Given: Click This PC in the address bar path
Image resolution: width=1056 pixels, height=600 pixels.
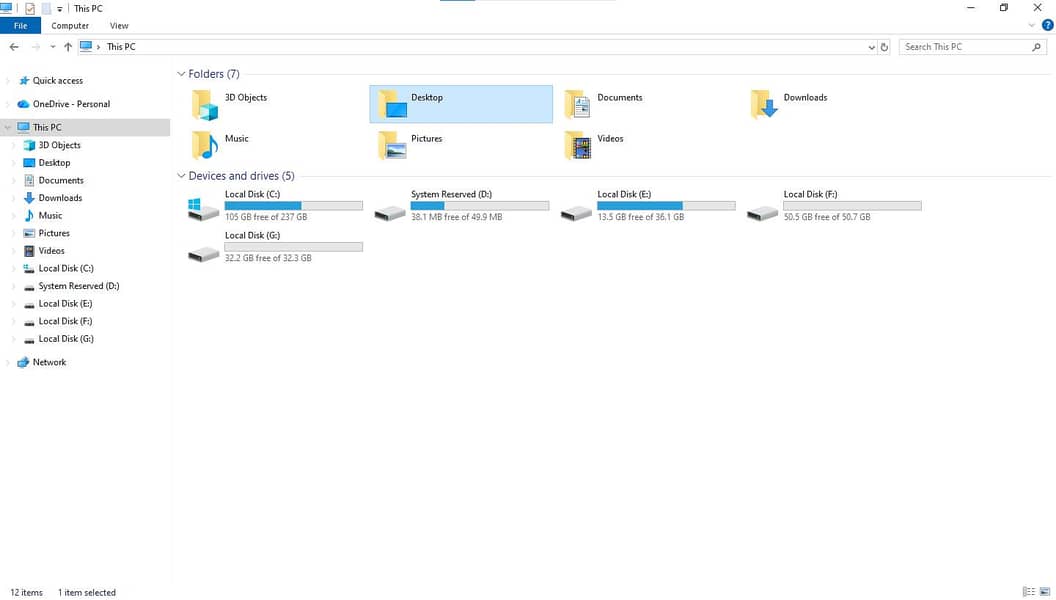Looking at the screenshot, I should [x=121, y=47].
